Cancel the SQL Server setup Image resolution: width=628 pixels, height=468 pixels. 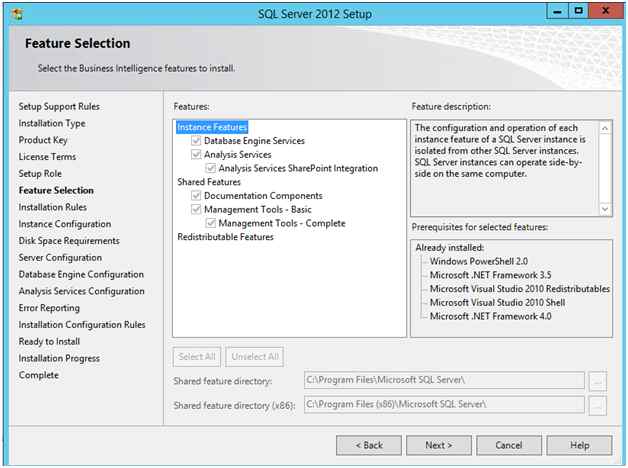[509, 445]
